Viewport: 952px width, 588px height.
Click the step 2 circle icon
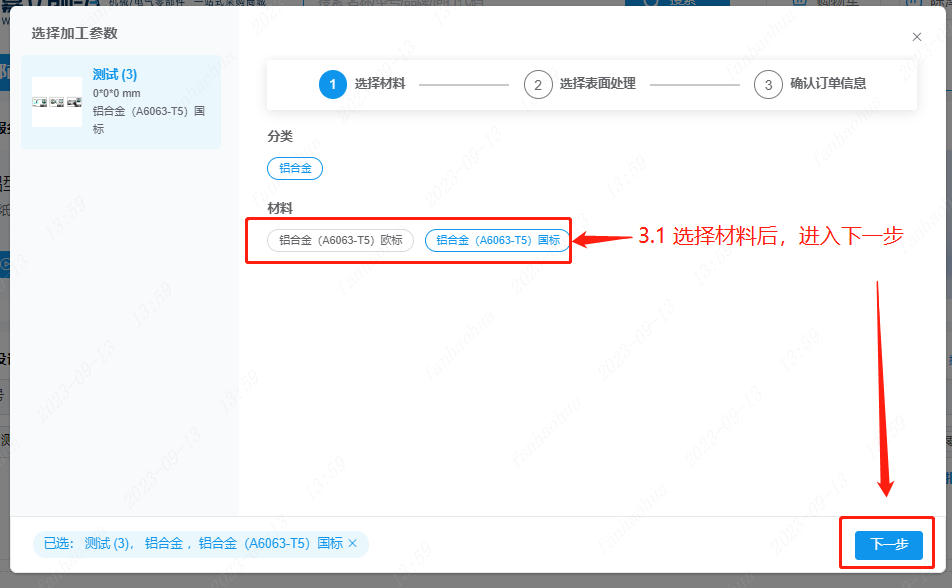538,85
